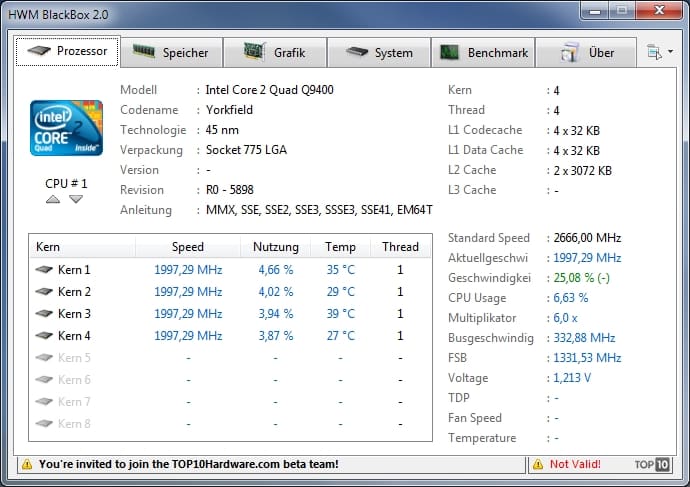Open the dropdown arrow beside export icon
The width and height of the screenshot is (690, 487).
point(670,52)
